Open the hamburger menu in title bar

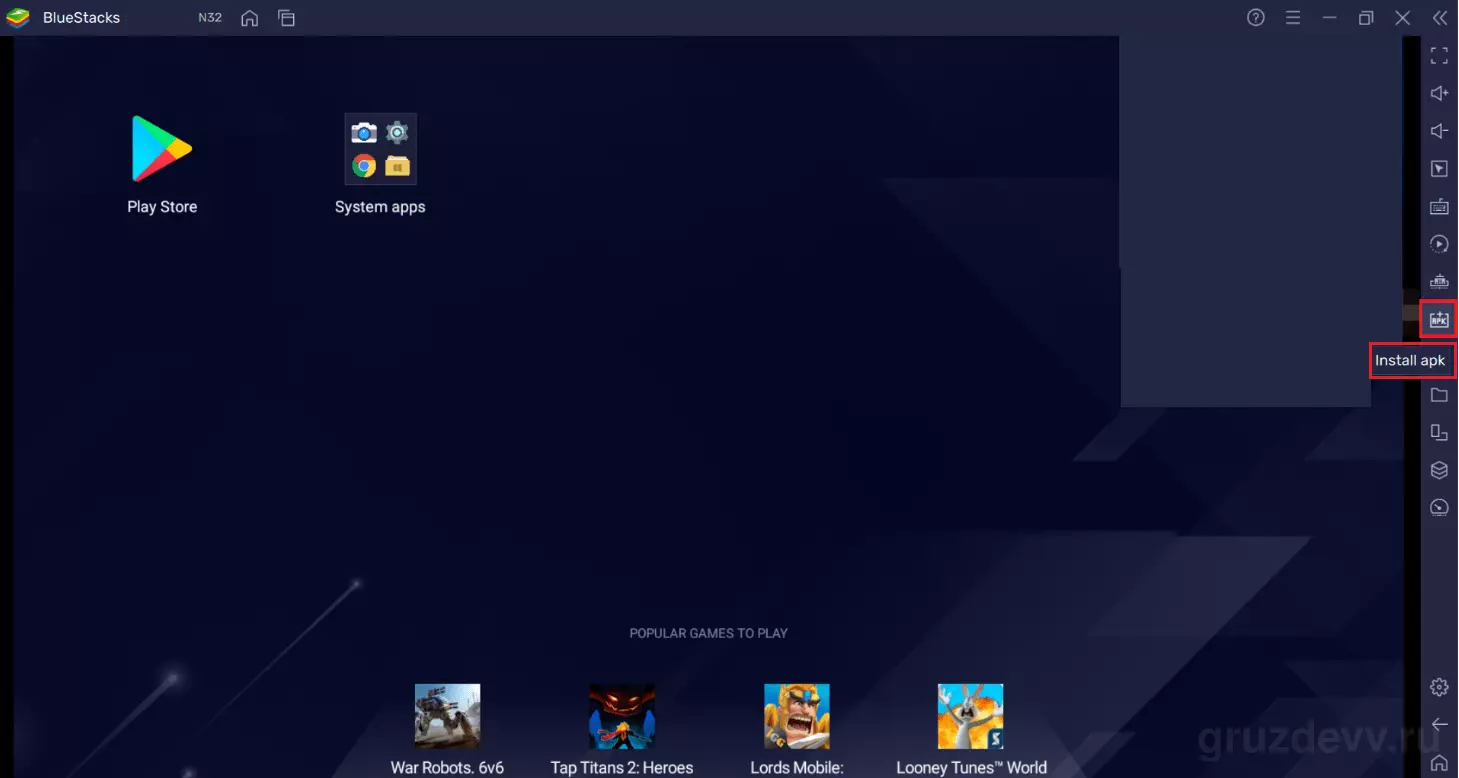coord(1293,18)
